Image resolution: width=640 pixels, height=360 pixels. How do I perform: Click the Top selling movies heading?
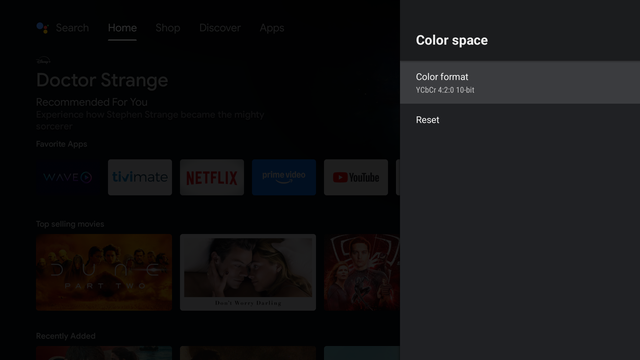(70, 224)
